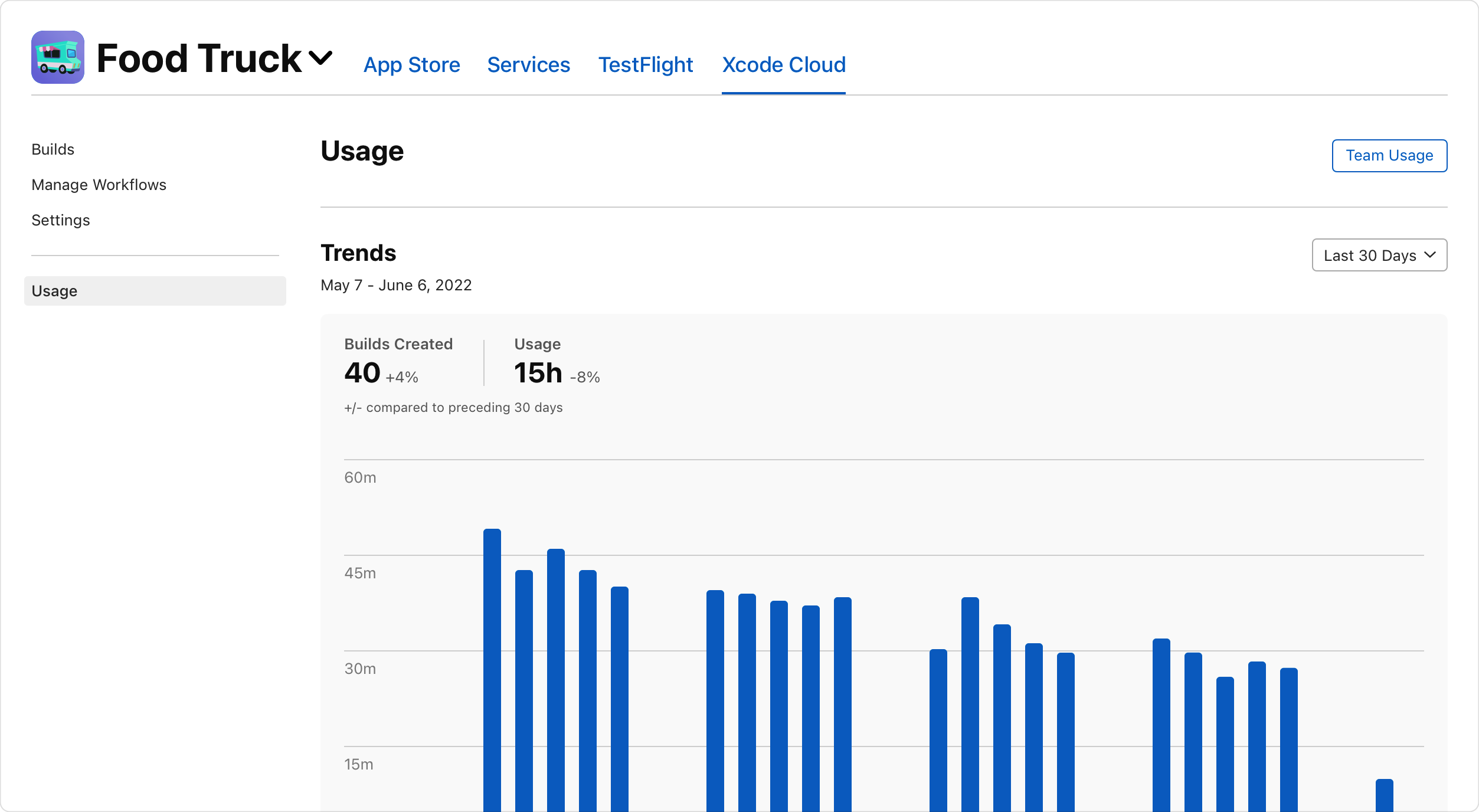Image resolution: width=1479 pixels, height=812 pixels.
Task: Click the May 7 - June 6 date range
Action: tap(396, 285)
